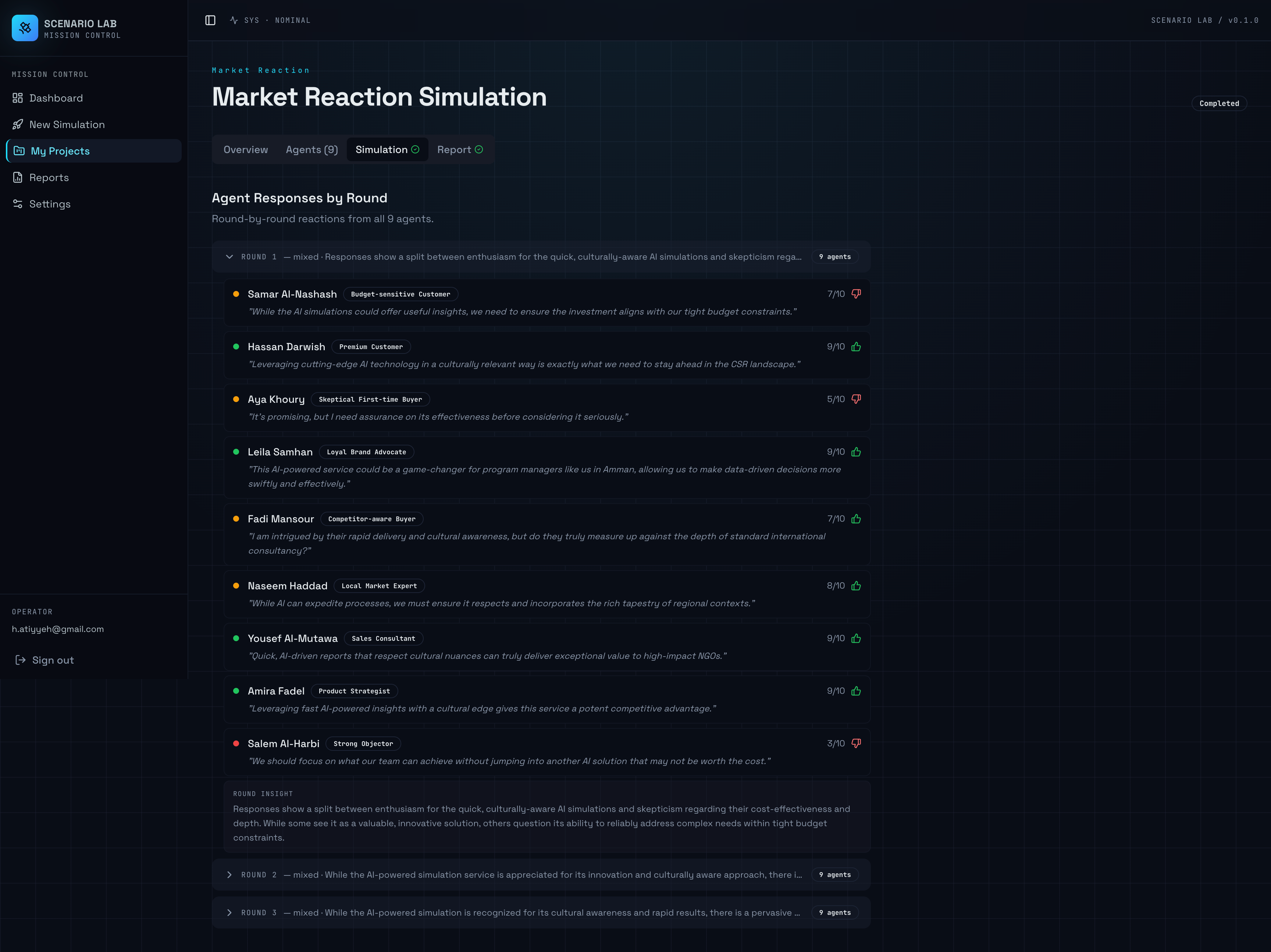Click the ROUND 3 header label
This screenshot has height=952, width=1271.
(259, 912)
